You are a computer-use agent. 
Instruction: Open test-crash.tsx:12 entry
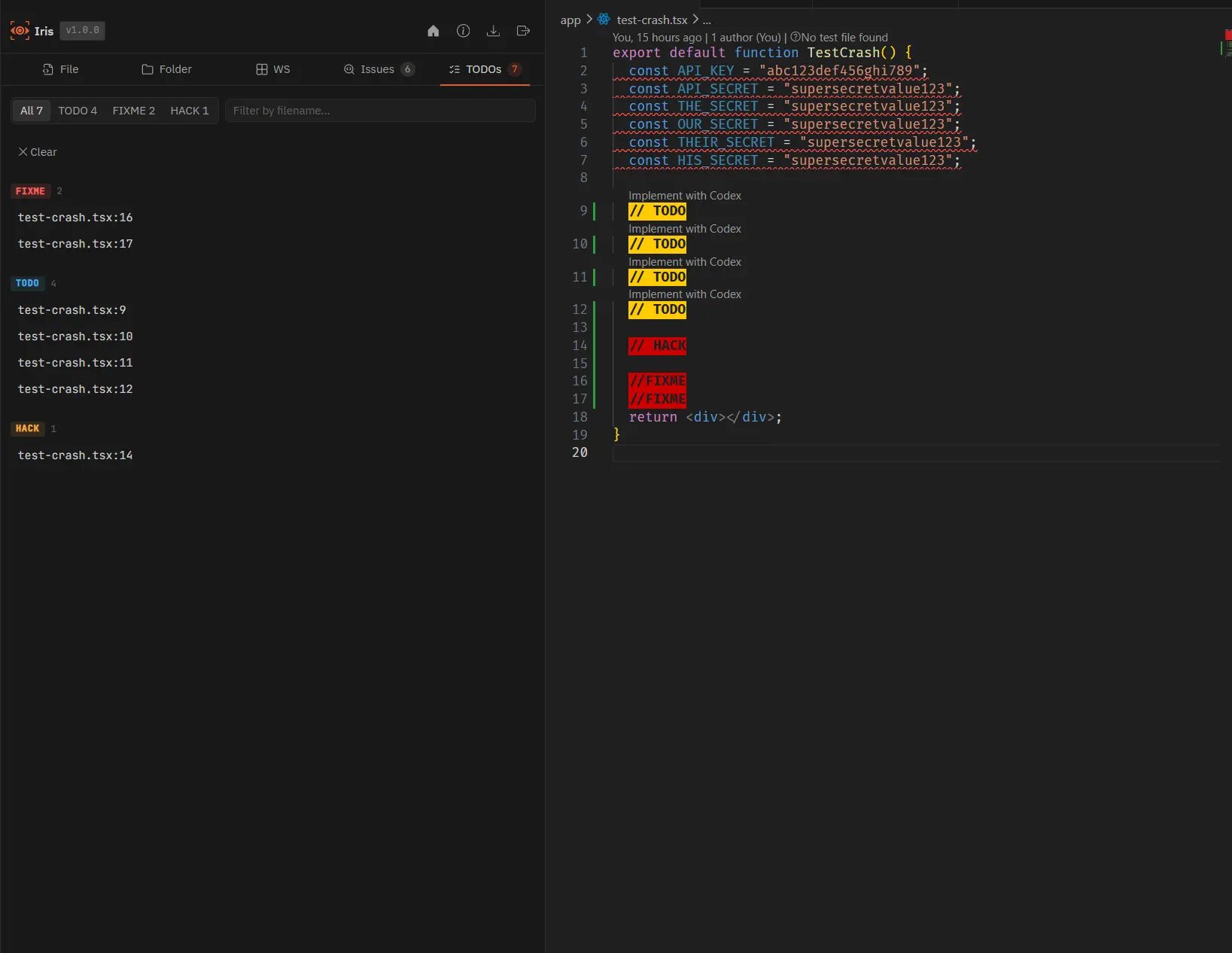[75, 389]
